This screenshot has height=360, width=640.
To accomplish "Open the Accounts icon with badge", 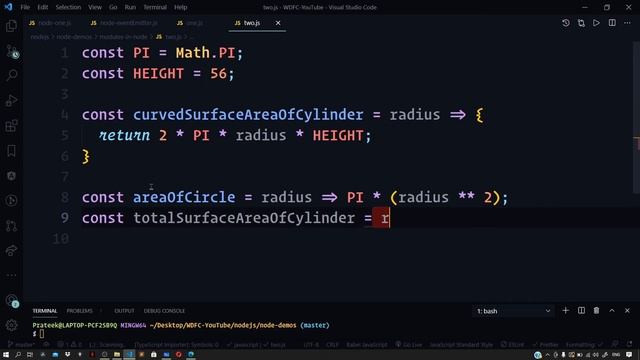I will pos(11,301).
